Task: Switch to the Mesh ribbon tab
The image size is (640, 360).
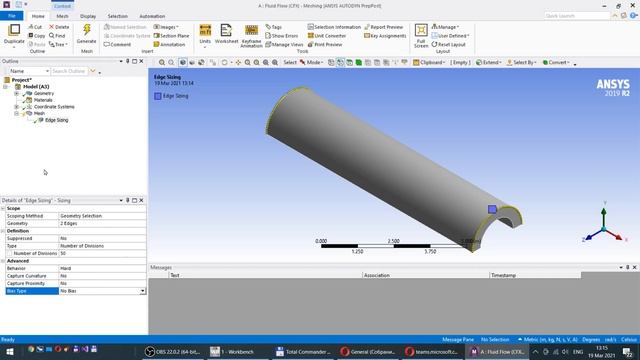Action: click(62, 16)
